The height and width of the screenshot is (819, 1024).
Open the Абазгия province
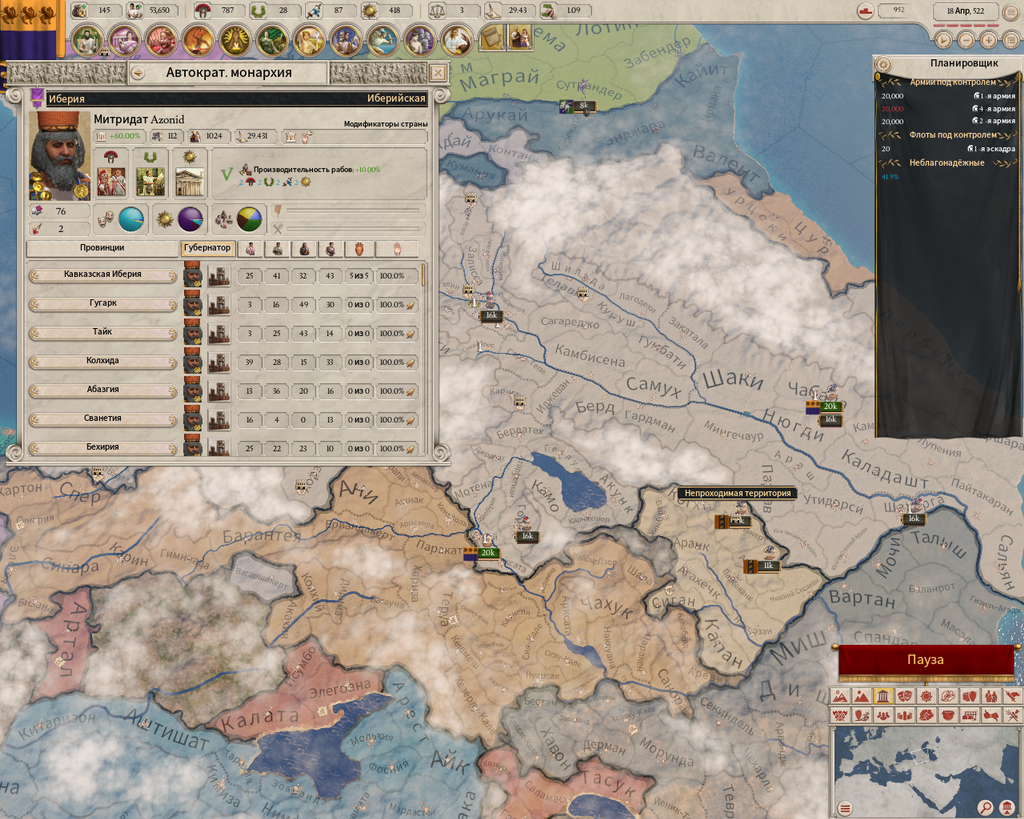(x=103, y=390)
